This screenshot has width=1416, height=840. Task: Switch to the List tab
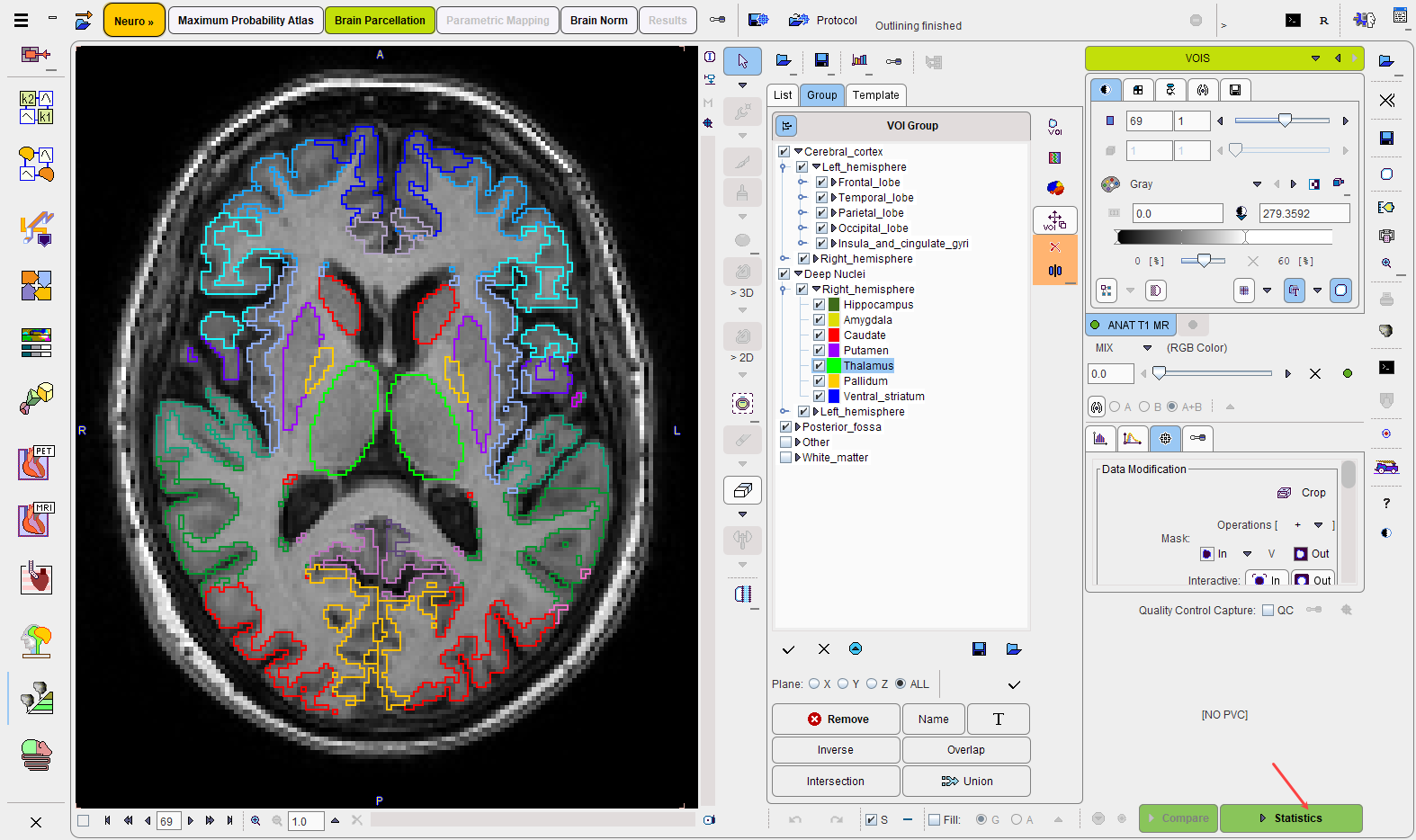click(783, 95)
